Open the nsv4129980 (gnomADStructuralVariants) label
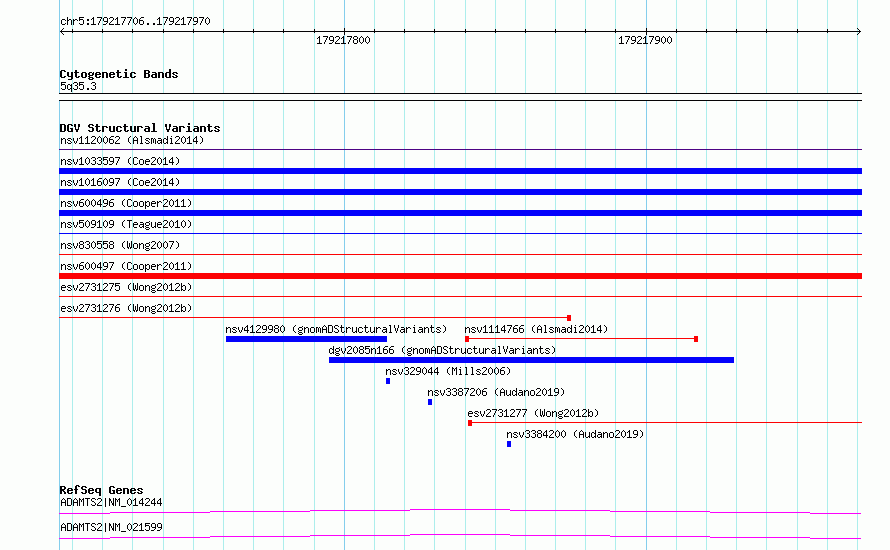Screen dimensions: 890x550 336,329
